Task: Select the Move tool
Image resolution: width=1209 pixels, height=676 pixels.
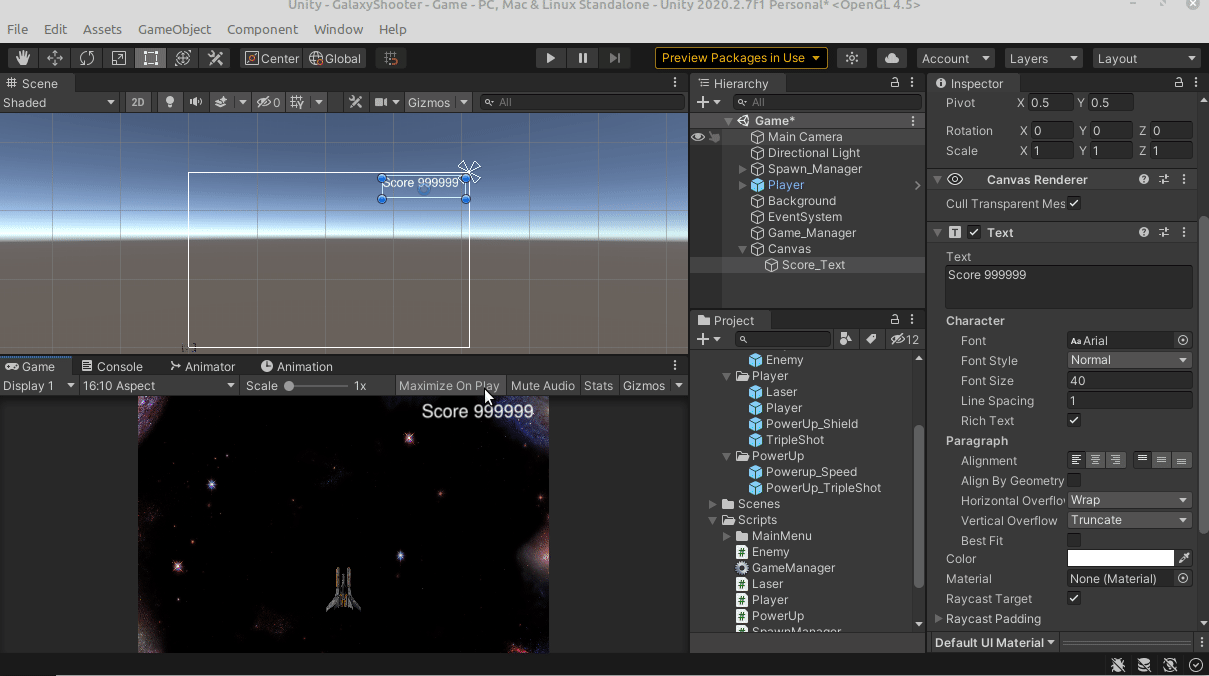Action: click(x=55, y=58)
